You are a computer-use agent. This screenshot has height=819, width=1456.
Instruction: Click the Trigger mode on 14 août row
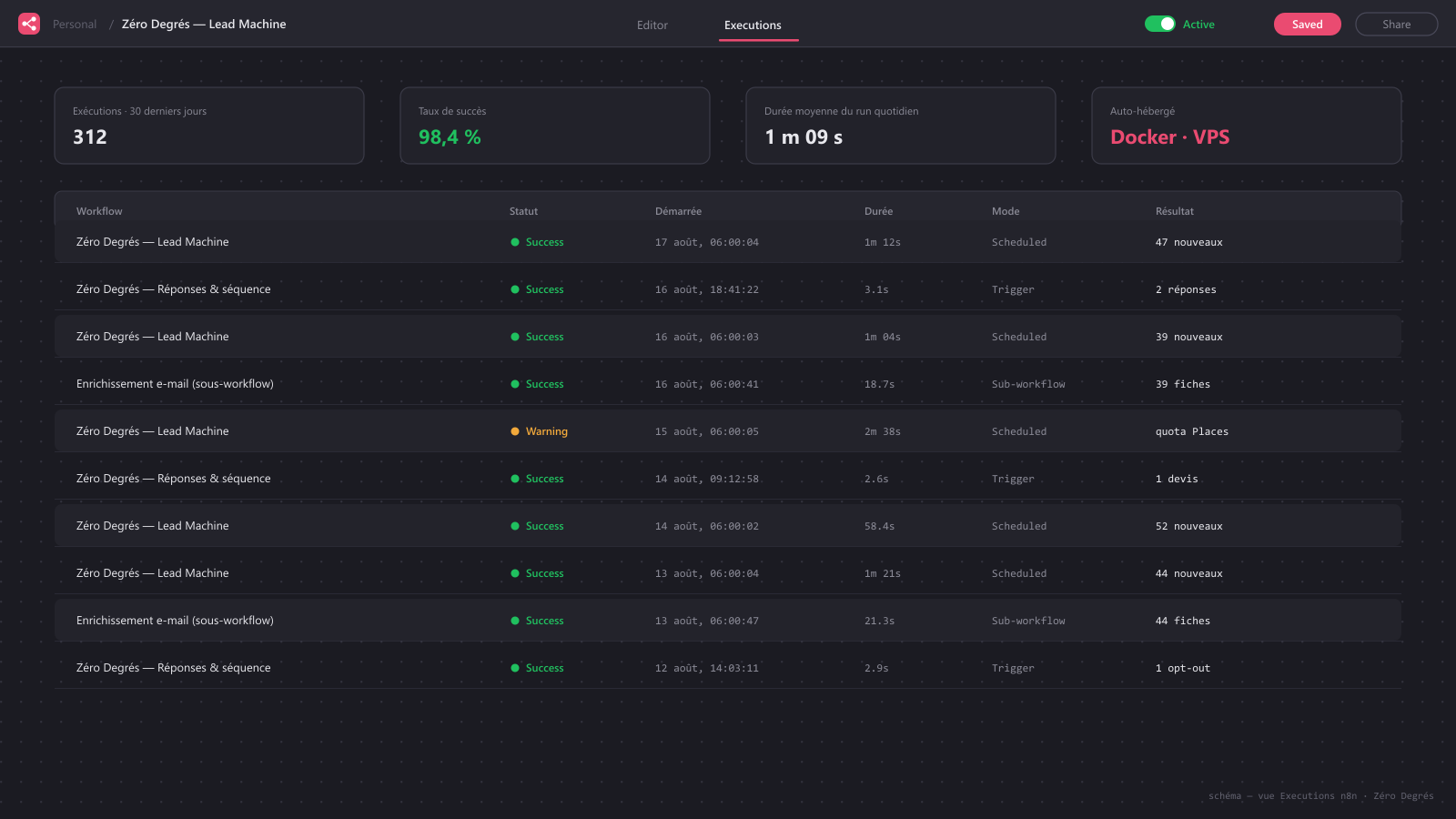click(1013, 479)
